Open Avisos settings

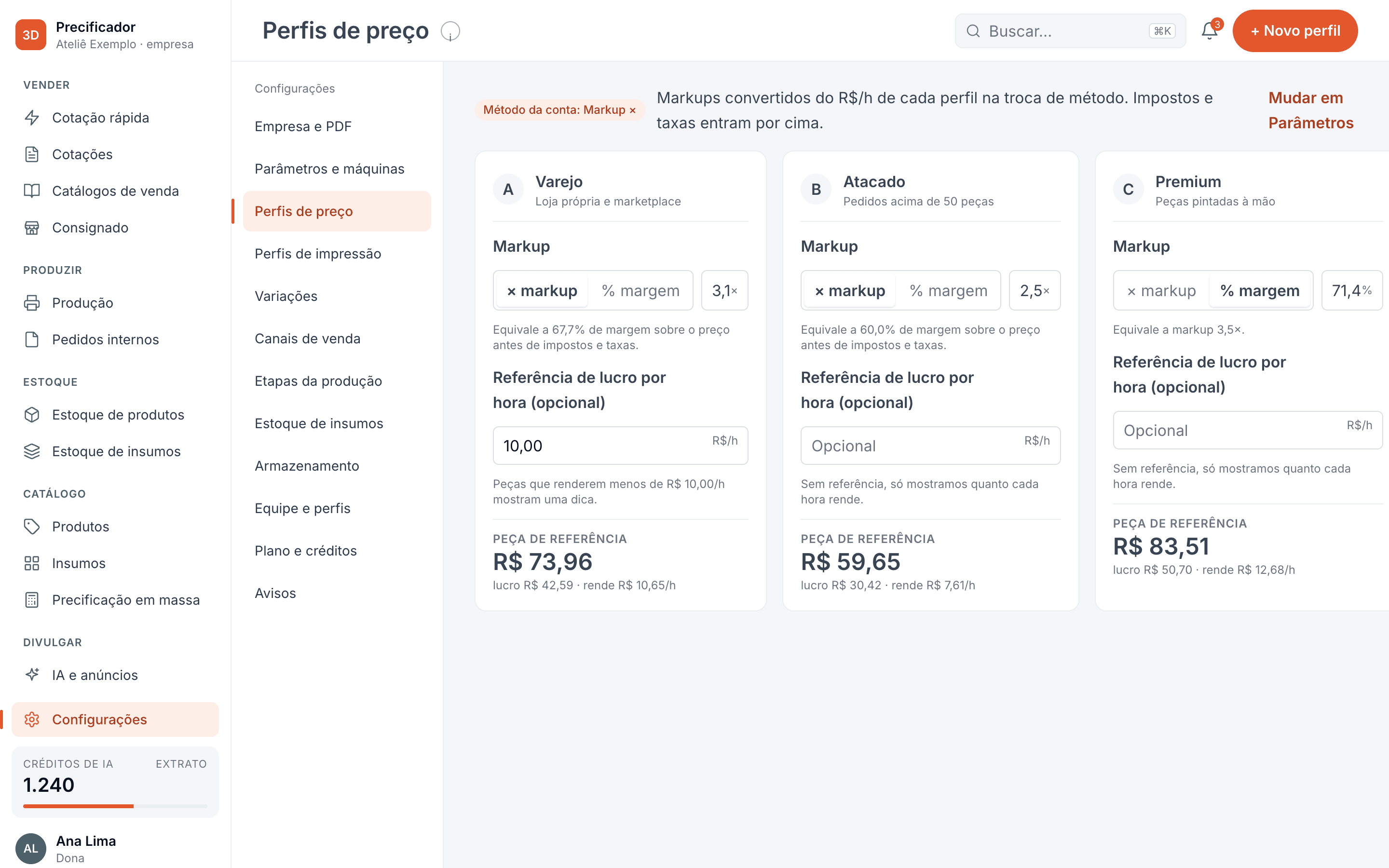(x=337, y=594)
